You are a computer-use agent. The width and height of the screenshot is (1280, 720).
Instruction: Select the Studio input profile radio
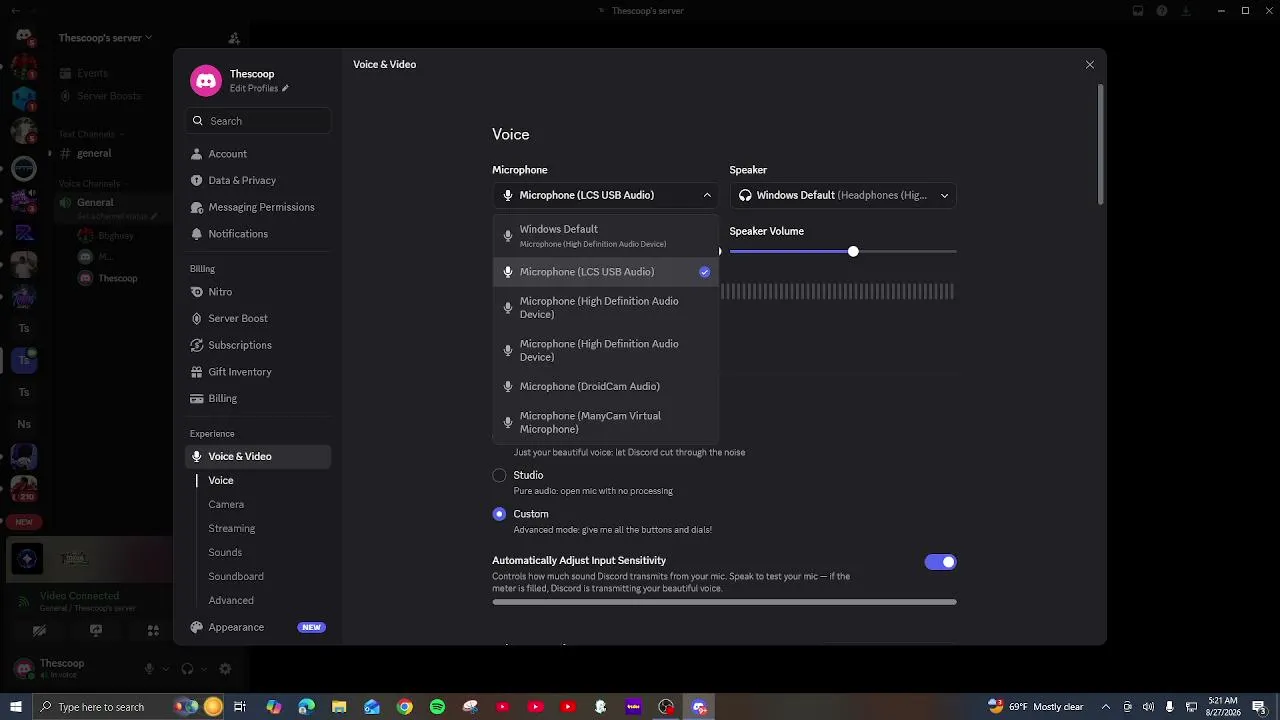click(499, 476)
